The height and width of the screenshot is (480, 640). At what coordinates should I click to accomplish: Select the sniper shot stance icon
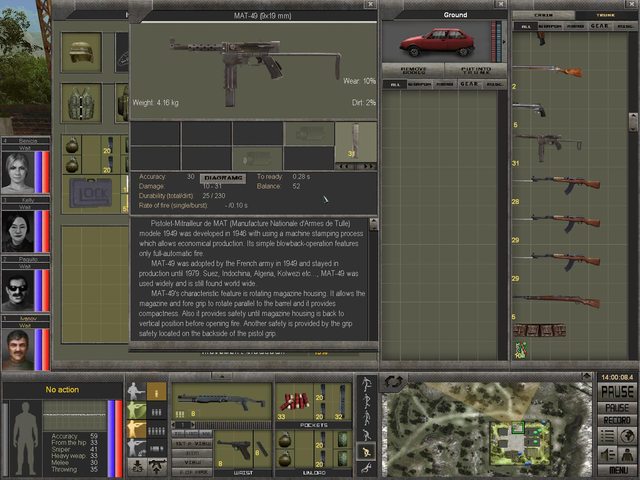[136, 448]
